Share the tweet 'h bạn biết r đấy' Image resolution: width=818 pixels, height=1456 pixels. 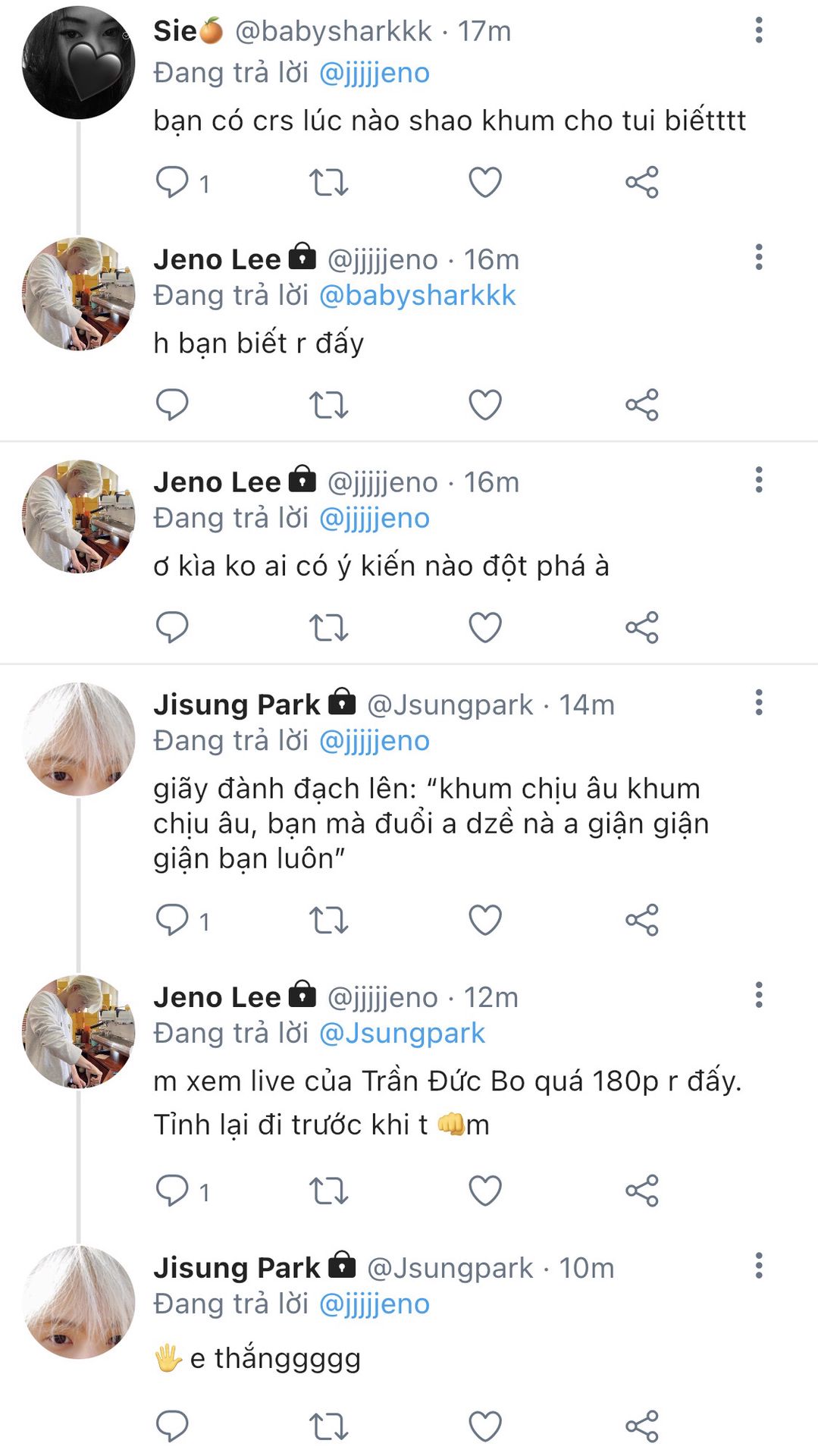tap(642, 404)
